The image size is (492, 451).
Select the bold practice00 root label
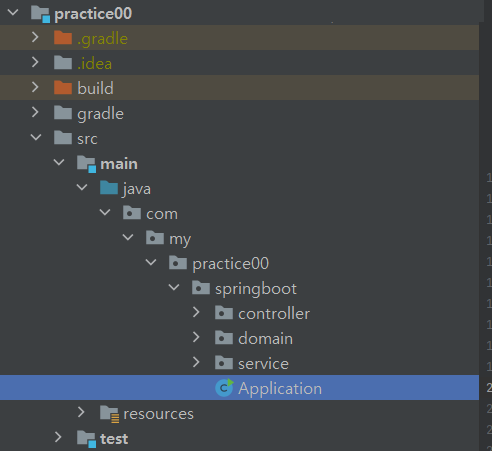[x=93, y=14]
